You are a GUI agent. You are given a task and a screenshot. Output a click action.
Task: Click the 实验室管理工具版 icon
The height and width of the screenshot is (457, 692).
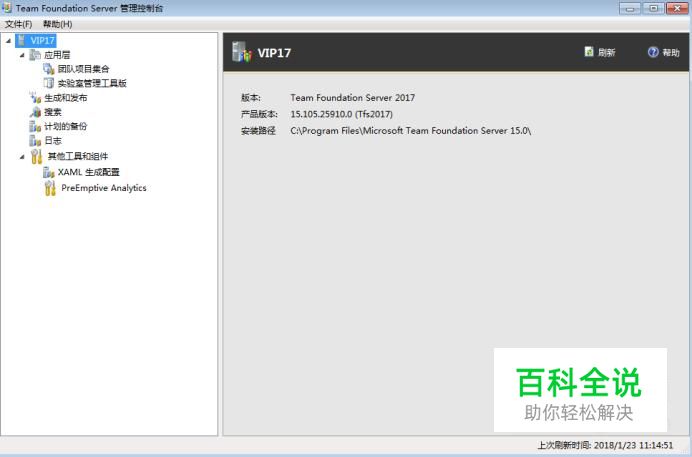coord(49,83)
